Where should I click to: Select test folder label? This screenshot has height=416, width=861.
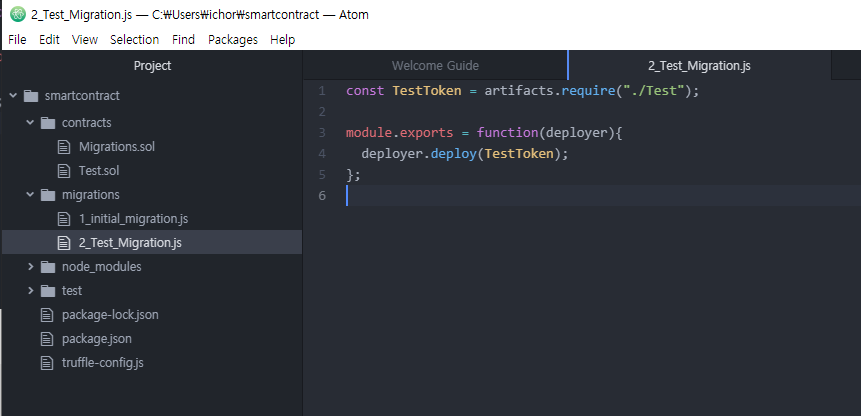click(x=72, y=291)
